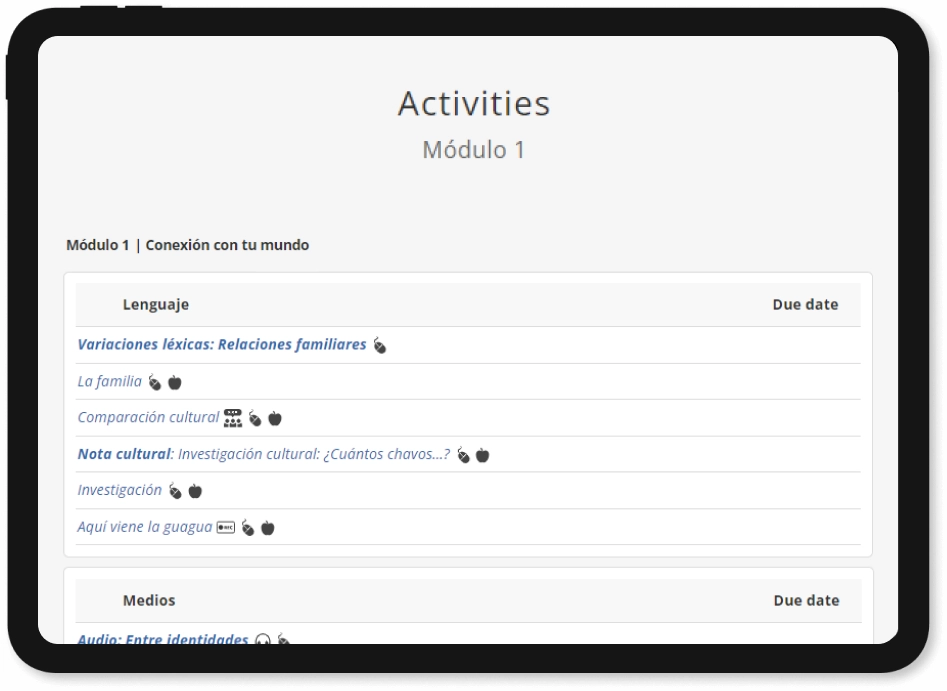Image resolution: width=947 pixels, height=691 pixels.
Task: Click the mouse icon next to Investigación
Action: point(174,490)
